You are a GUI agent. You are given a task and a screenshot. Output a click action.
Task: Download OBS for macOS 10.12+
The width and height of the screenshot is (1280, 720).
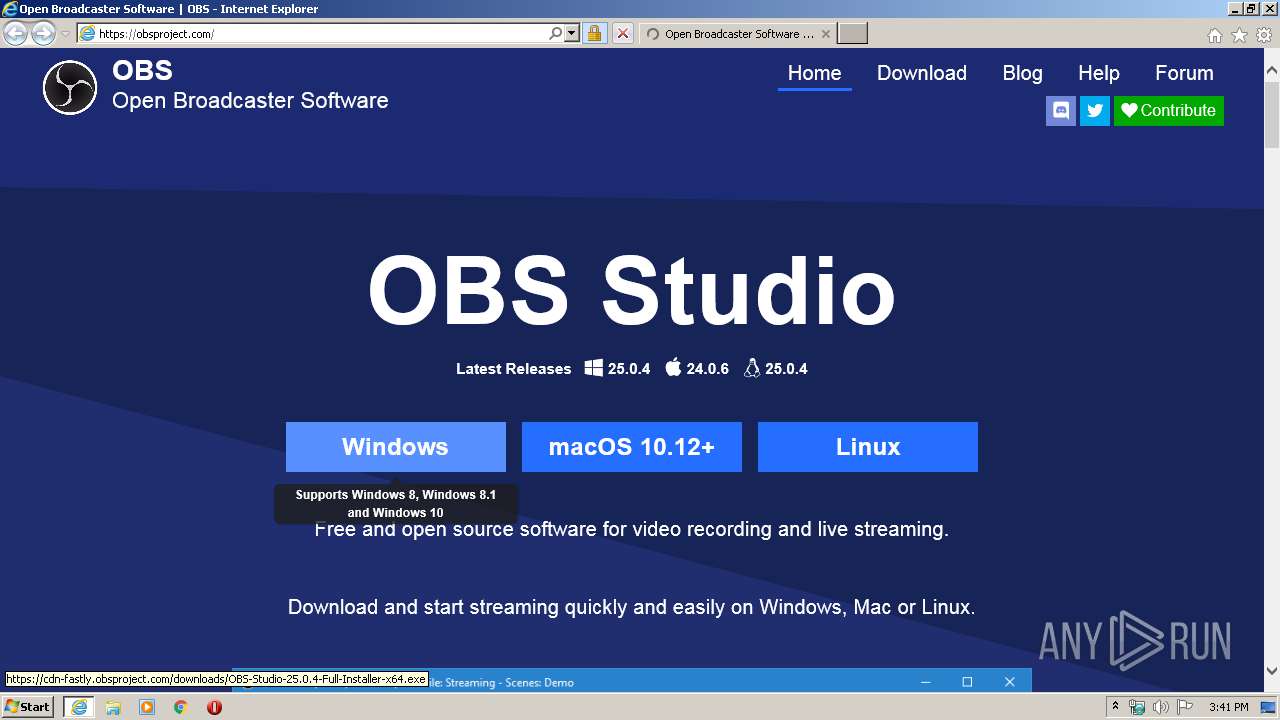click(x=632, y=447)
